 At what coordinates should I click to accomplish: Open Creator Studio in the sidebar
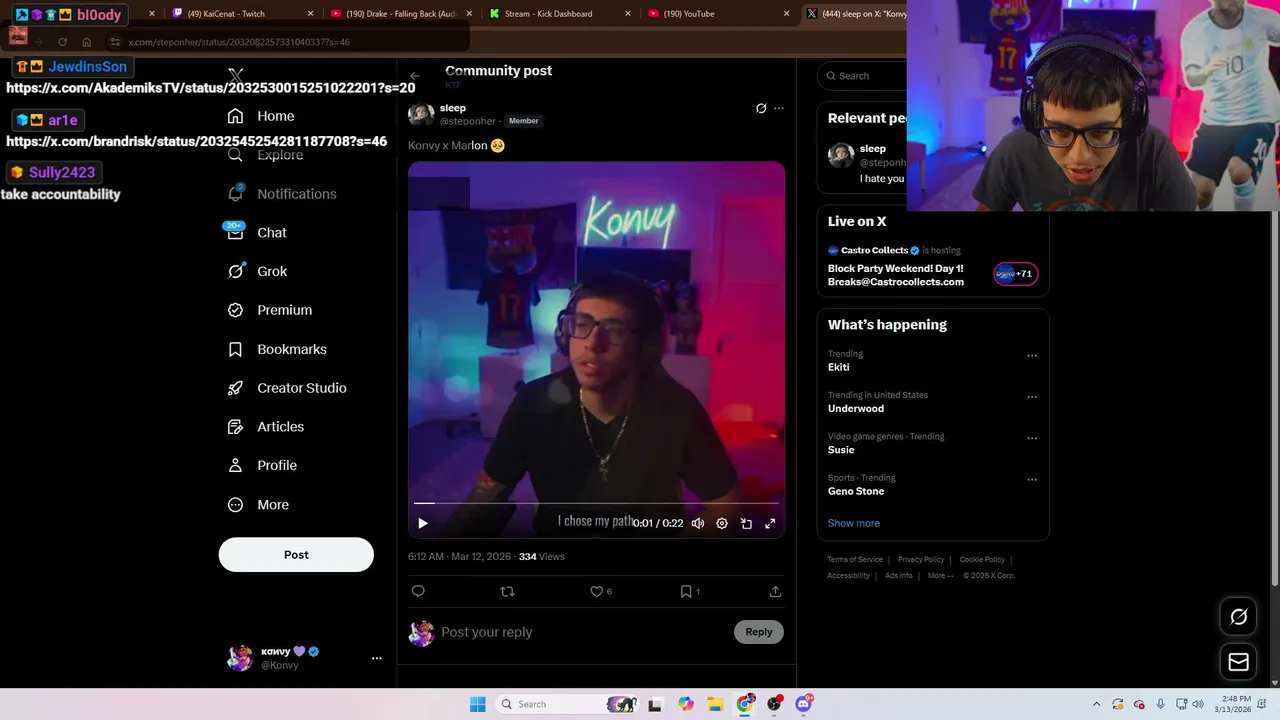click(x=287, y=388)
